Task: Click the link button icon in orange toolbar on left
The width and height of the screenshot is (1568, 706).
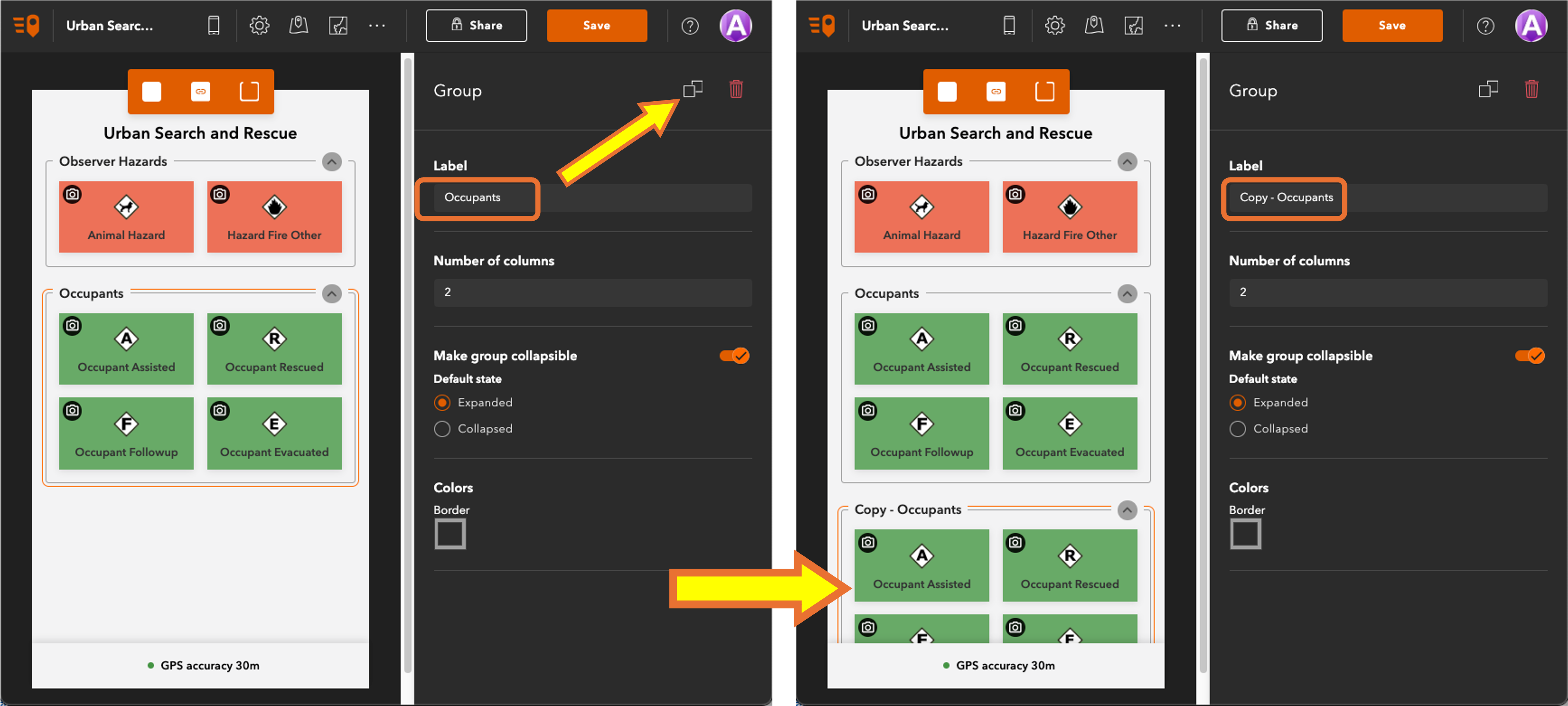Action: click(x=200, y=92)
